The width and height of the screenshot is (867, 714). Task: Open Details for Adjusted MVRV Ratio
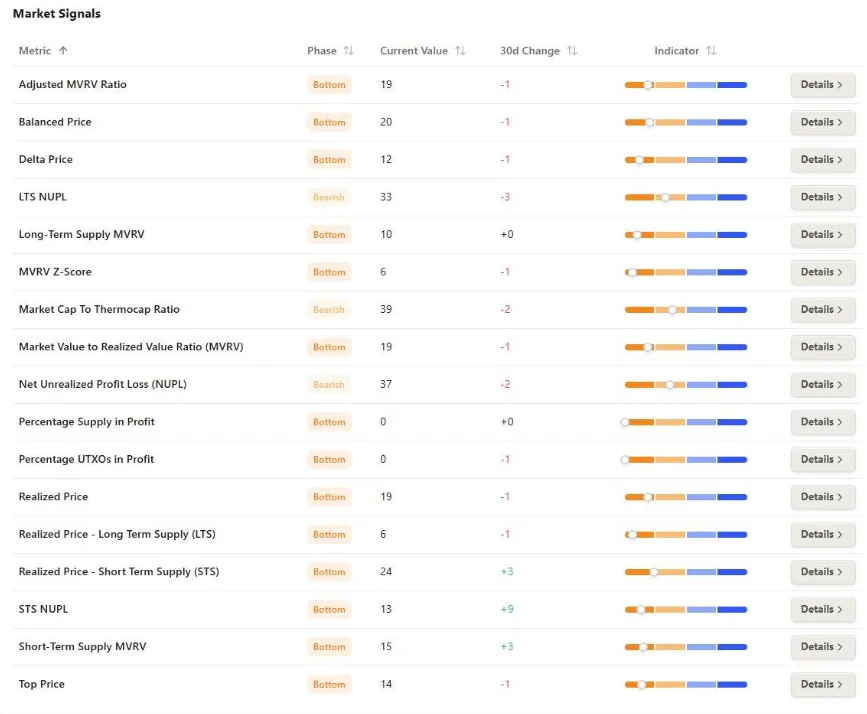(823, 85)
